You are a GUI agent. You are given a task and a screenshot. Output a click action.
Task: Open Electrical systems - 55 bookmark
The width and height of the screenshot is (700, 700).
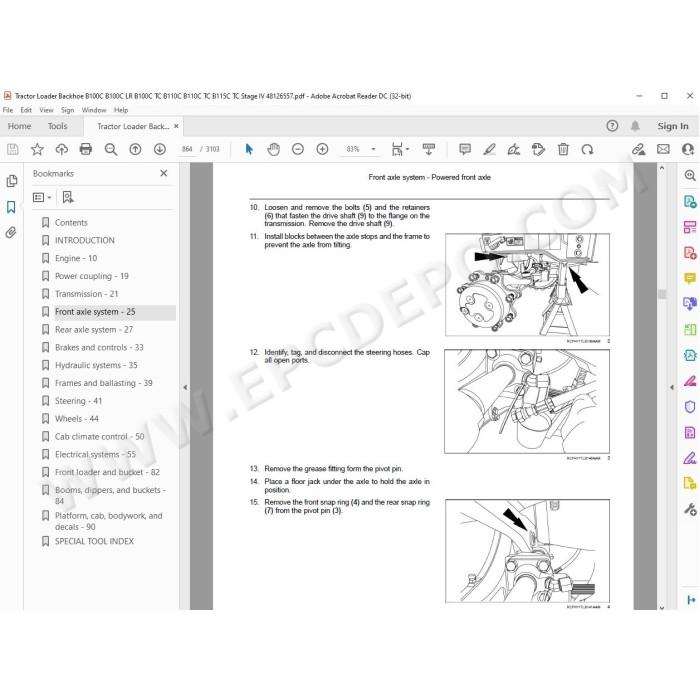[95, 454]
